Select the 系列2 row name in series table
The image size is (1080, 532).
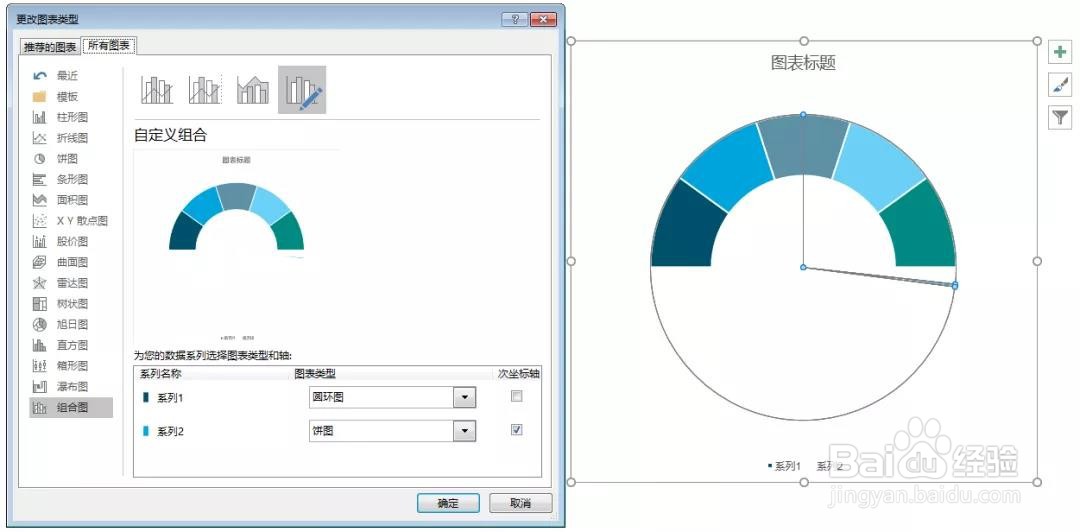[x=170, y=431]
